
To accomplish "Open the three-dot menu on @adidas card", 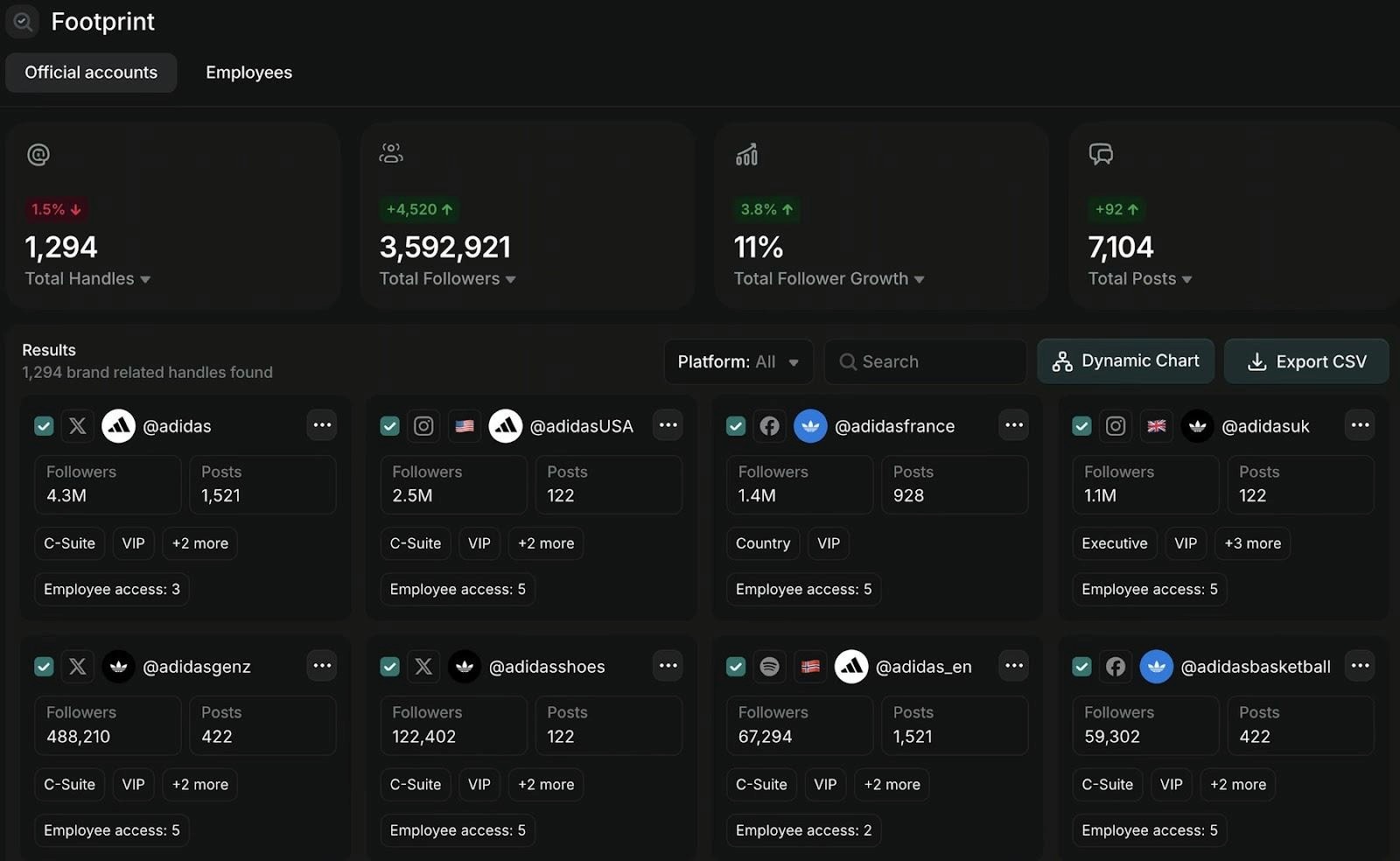I will pos(323,425).
